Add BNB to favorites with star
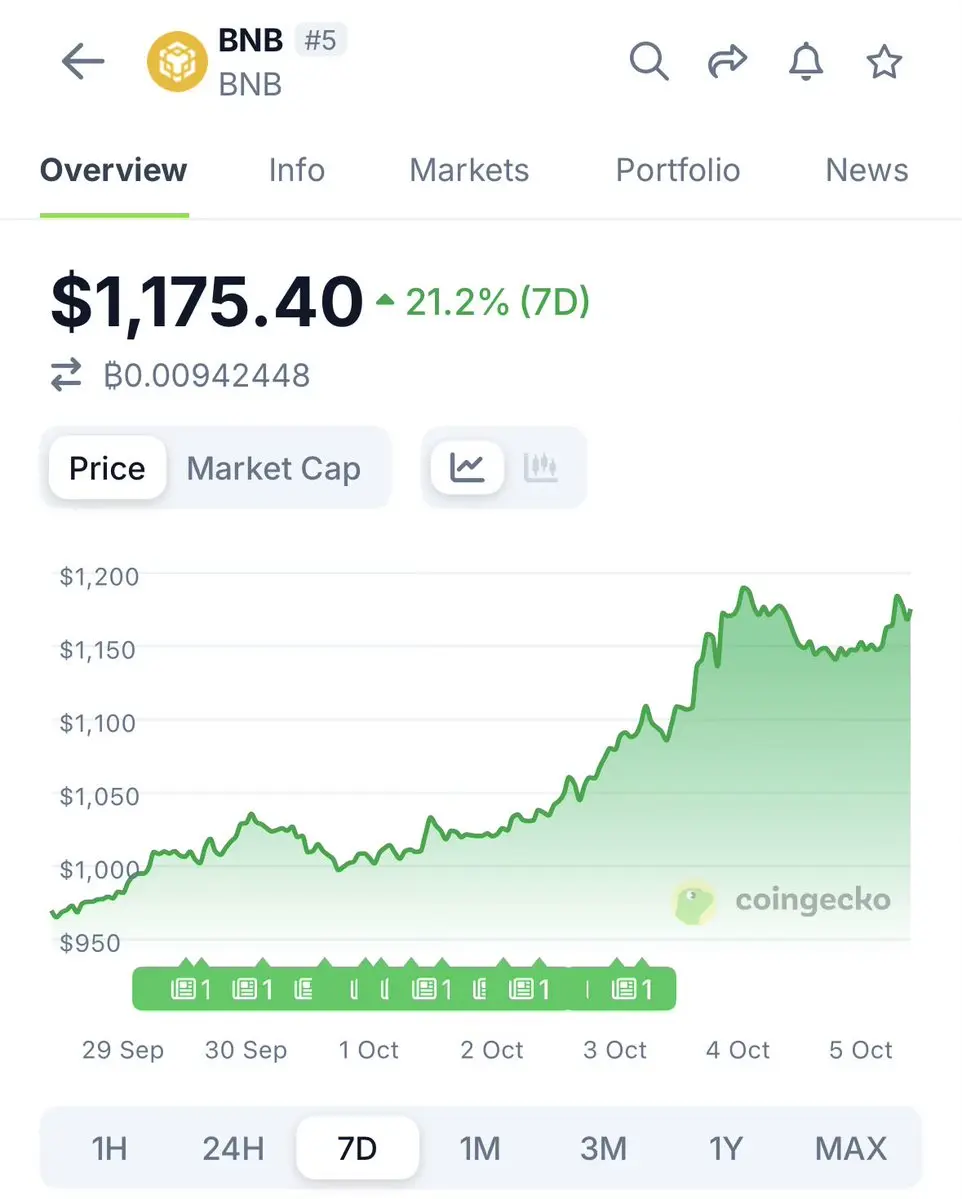 (884, 62)
